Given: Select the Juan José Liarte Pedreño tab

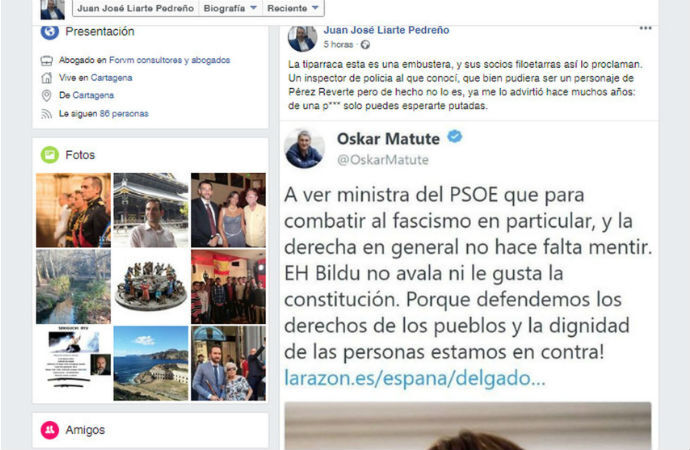Looking at the screenshot, I should click(136, 8).
